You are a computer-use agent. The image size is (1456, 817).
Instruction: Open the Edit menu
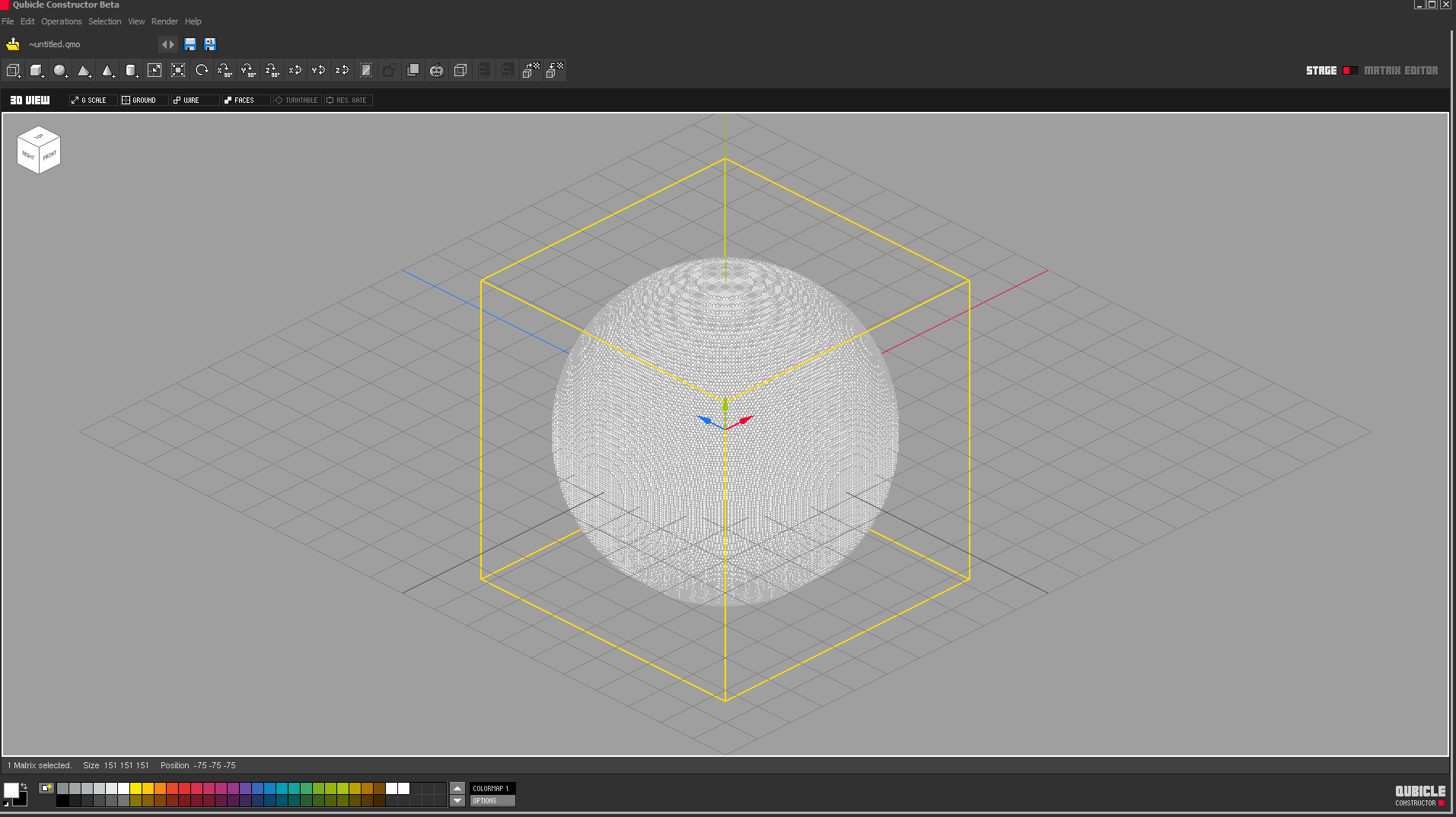click(x=27, y=21)
